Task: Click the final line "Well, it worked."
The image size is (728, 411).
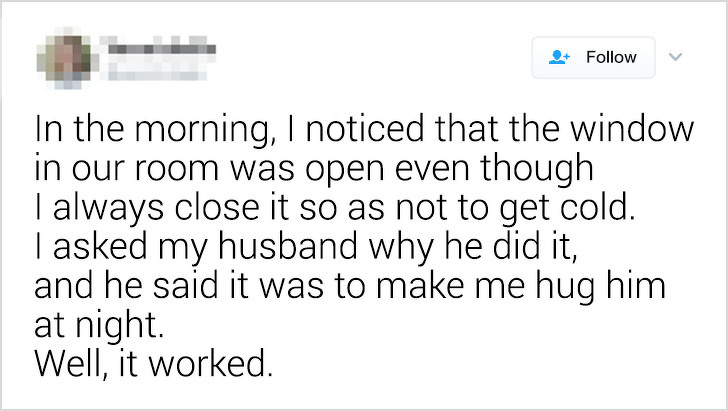Action: pyautogui.click(x=154, y=363)
